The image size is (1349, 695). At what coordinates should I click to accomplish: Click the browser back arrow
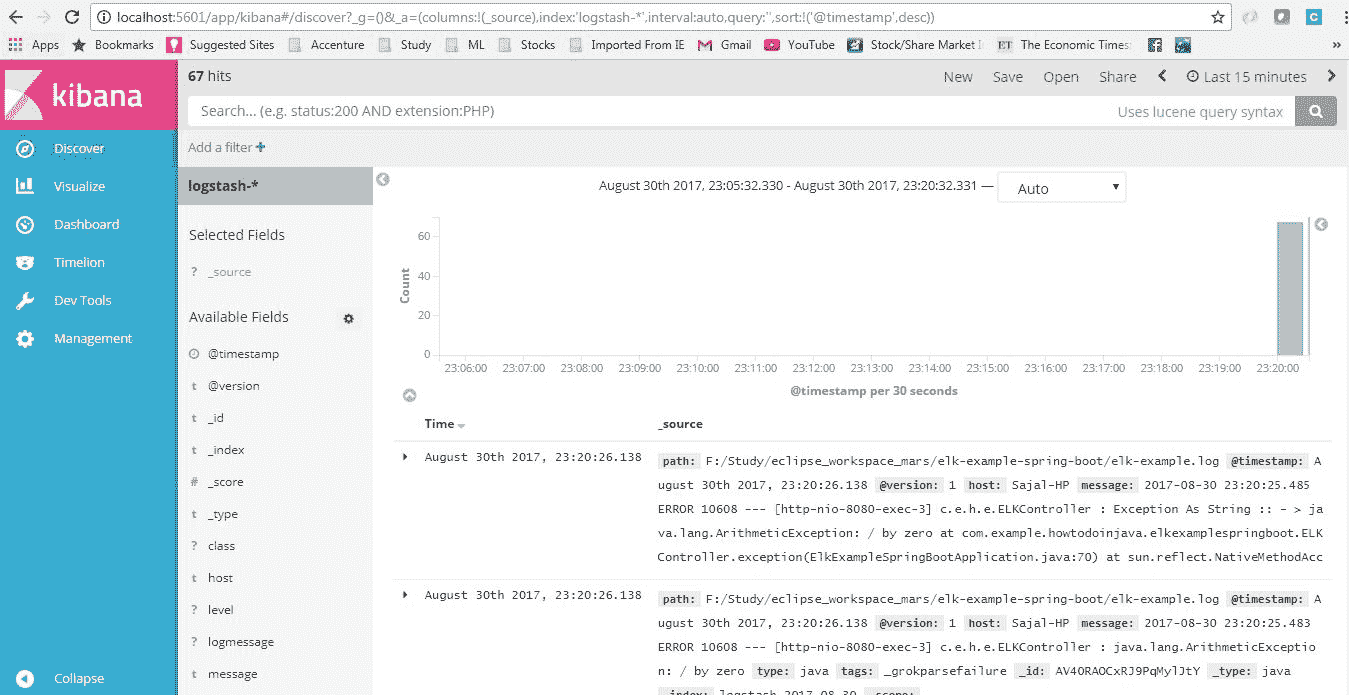[x=16, y=17]
